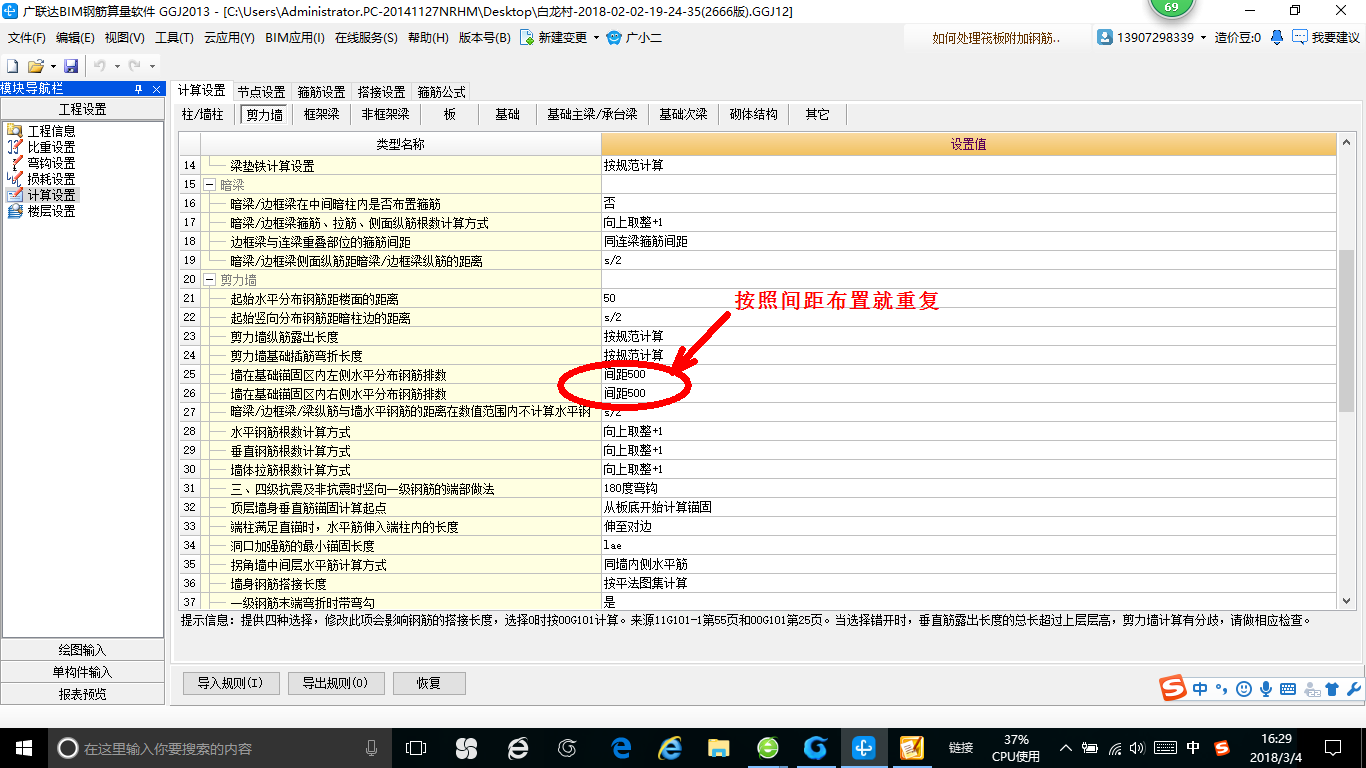Image resolution: width=1366 pixels, height=768 pixels.
Task: Select 框架梁 category tab
Action: (321, 114)
